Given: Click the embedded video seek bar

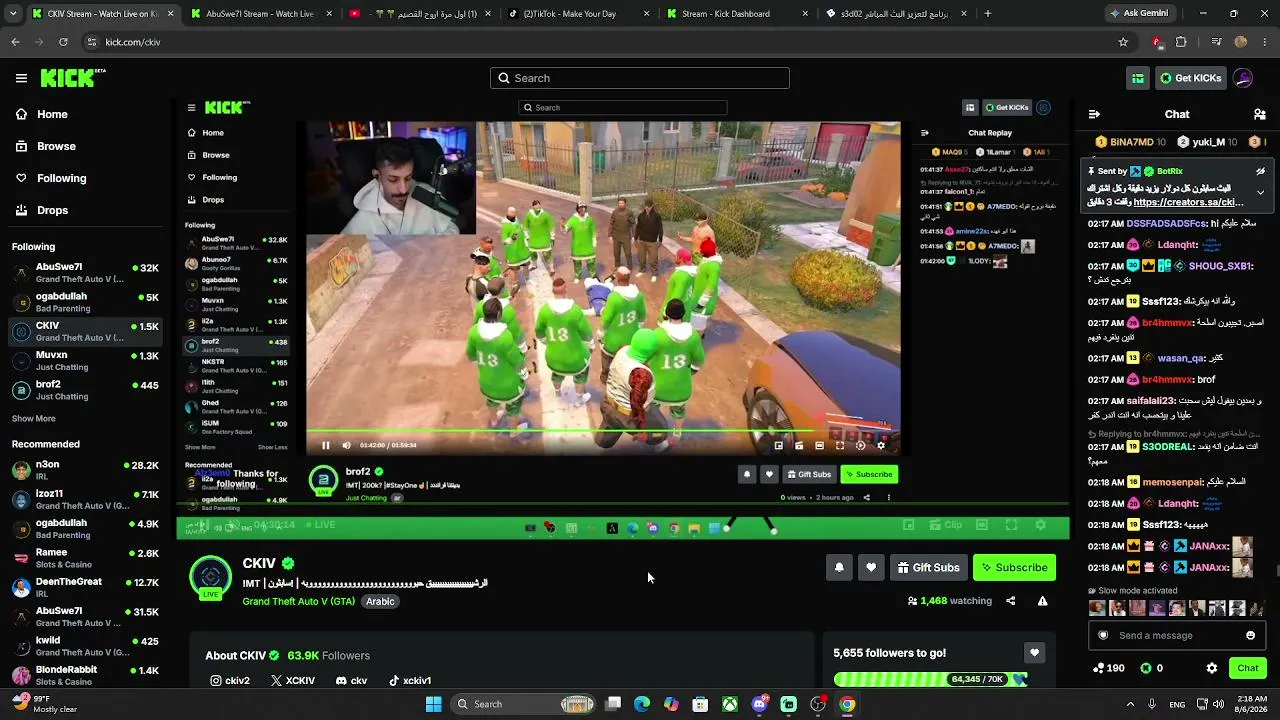Looking at the screenshot, I should pyautogui.click(x=603, y=433).
